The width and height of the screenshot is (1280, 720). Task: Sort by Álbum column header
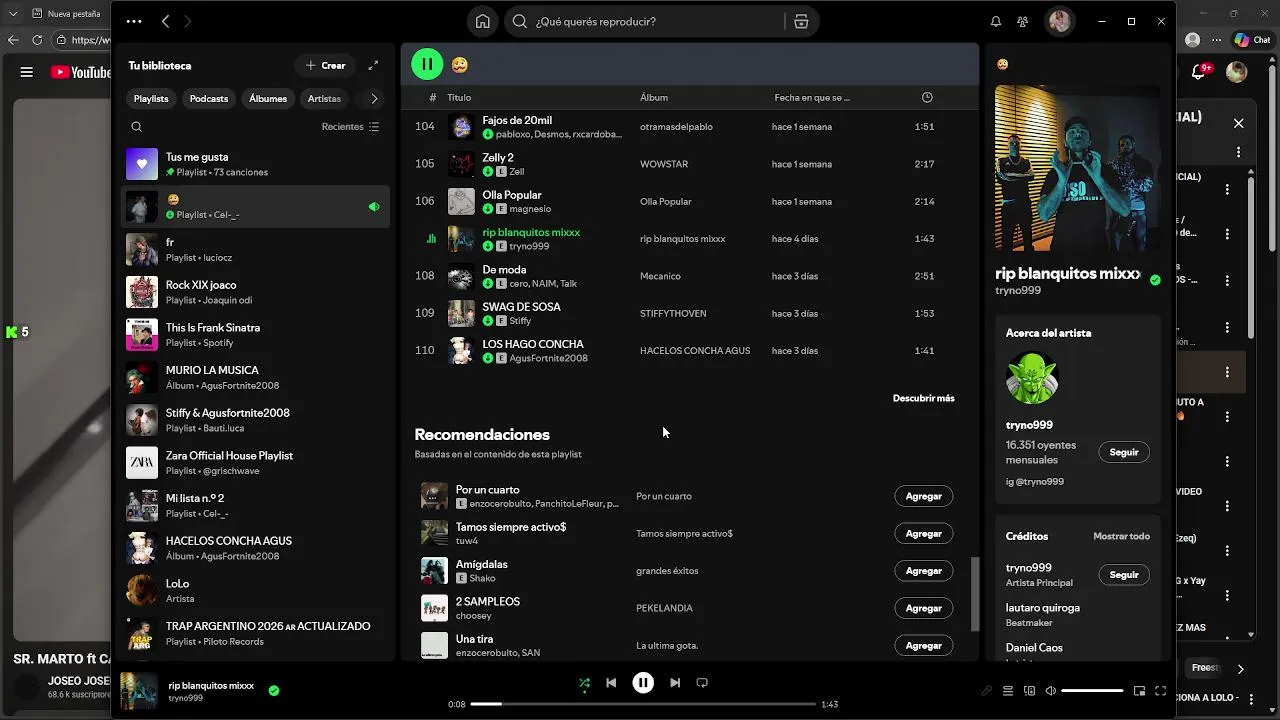[x=654, y=97]
